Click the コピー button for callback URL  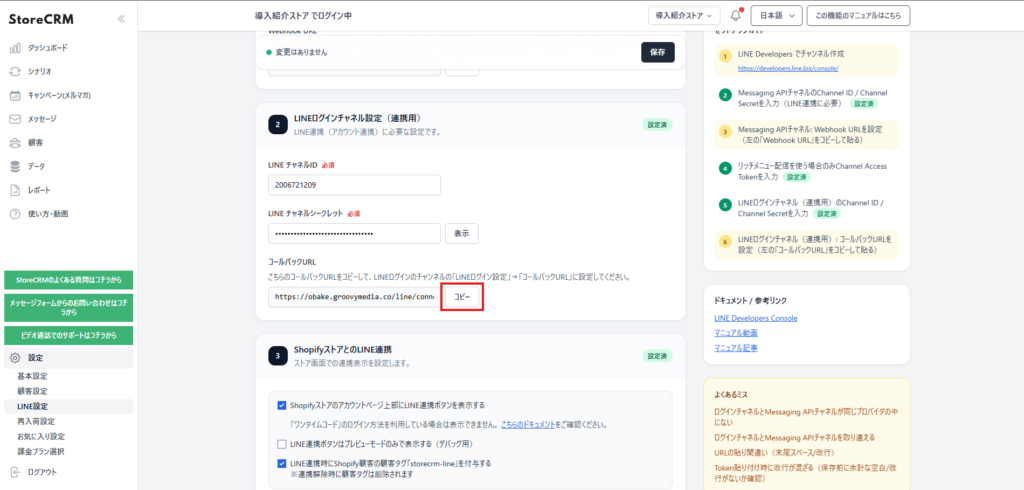pyautogui.click(x=462, y=297)
